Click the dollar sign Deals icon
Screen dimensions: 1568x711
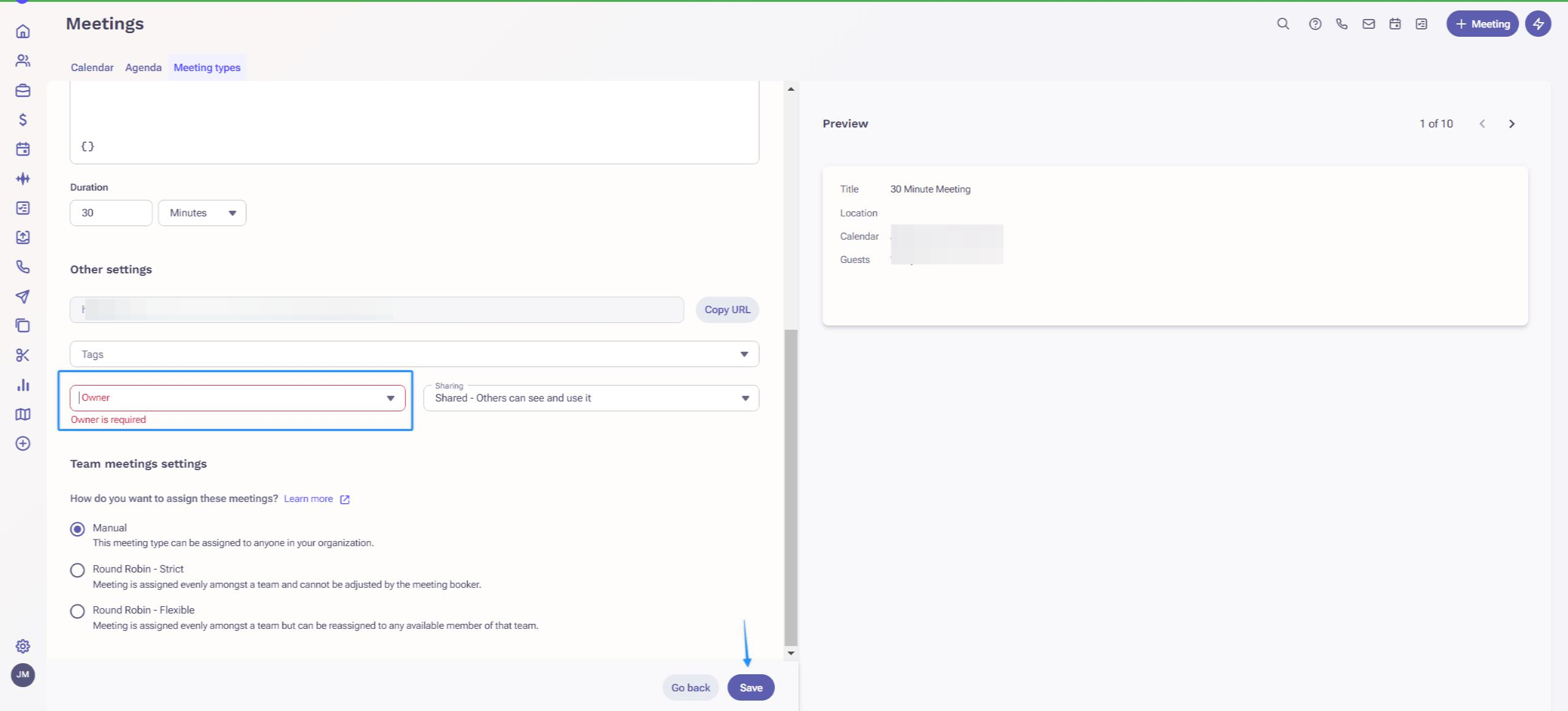(23, 120)
